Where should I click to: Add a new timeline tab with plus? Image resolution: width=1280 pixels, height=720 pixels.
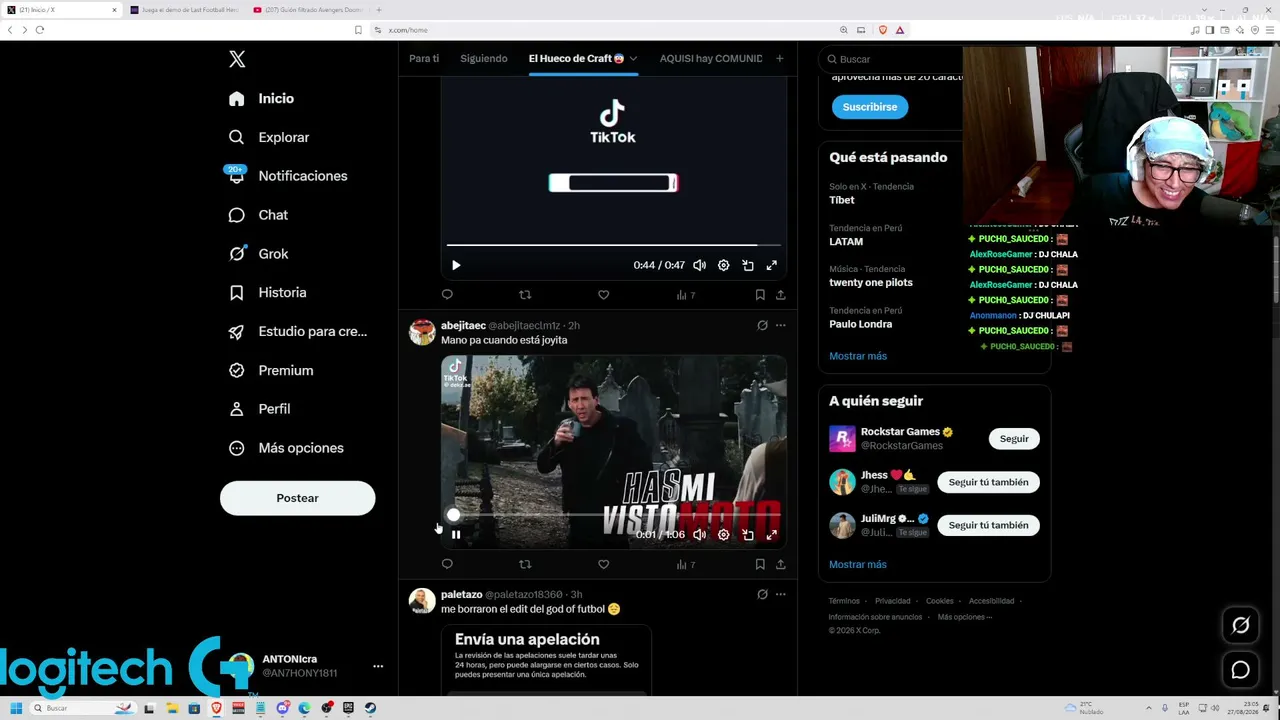tap(779, 58)
